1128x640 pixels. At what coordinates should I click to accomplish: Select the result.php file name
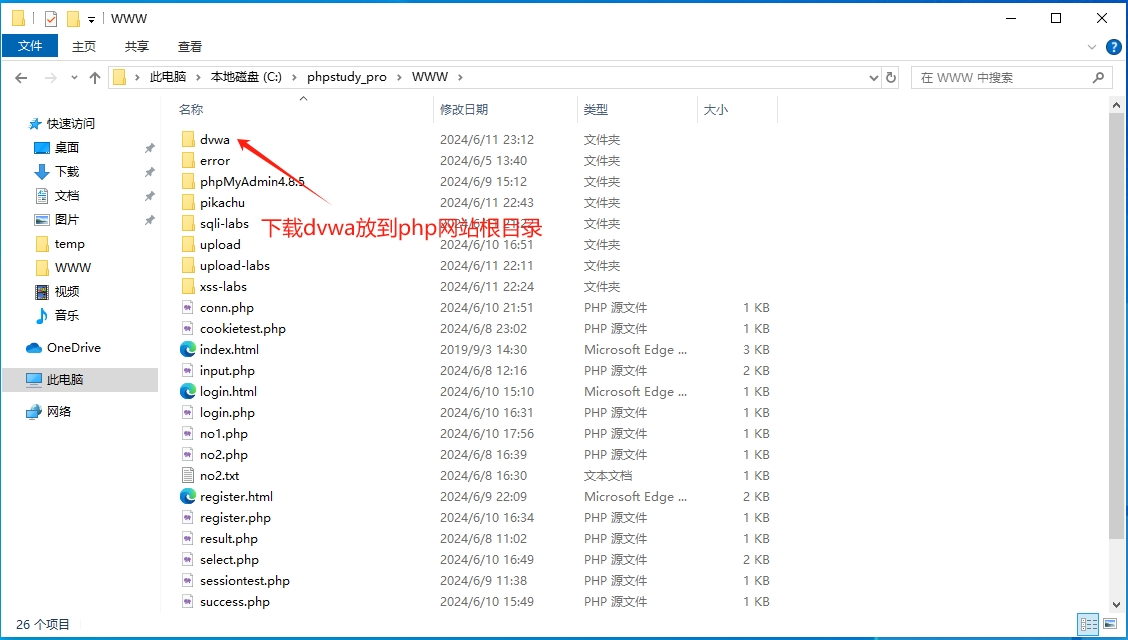[229, 539]
